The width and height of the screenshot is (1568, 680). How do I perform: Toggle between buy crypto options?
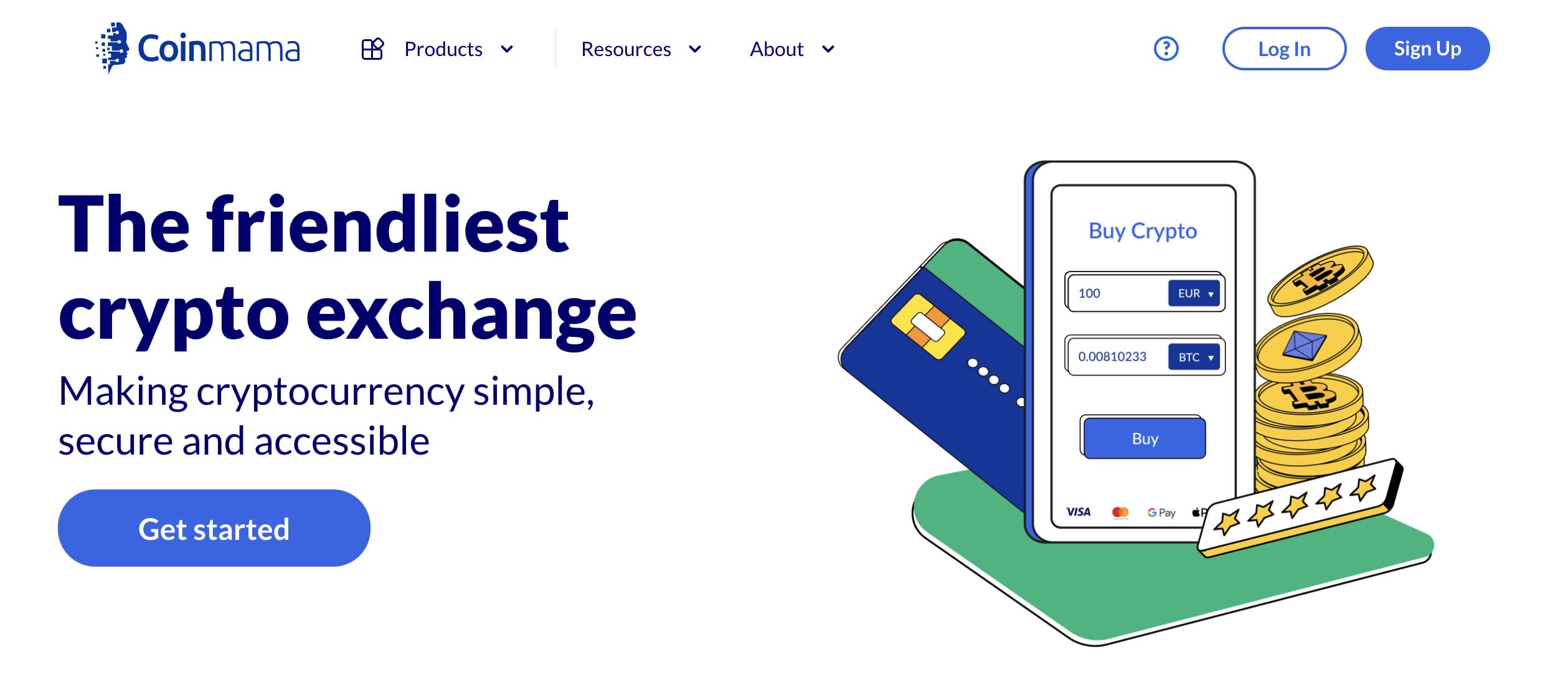(x=1197, y=358)
